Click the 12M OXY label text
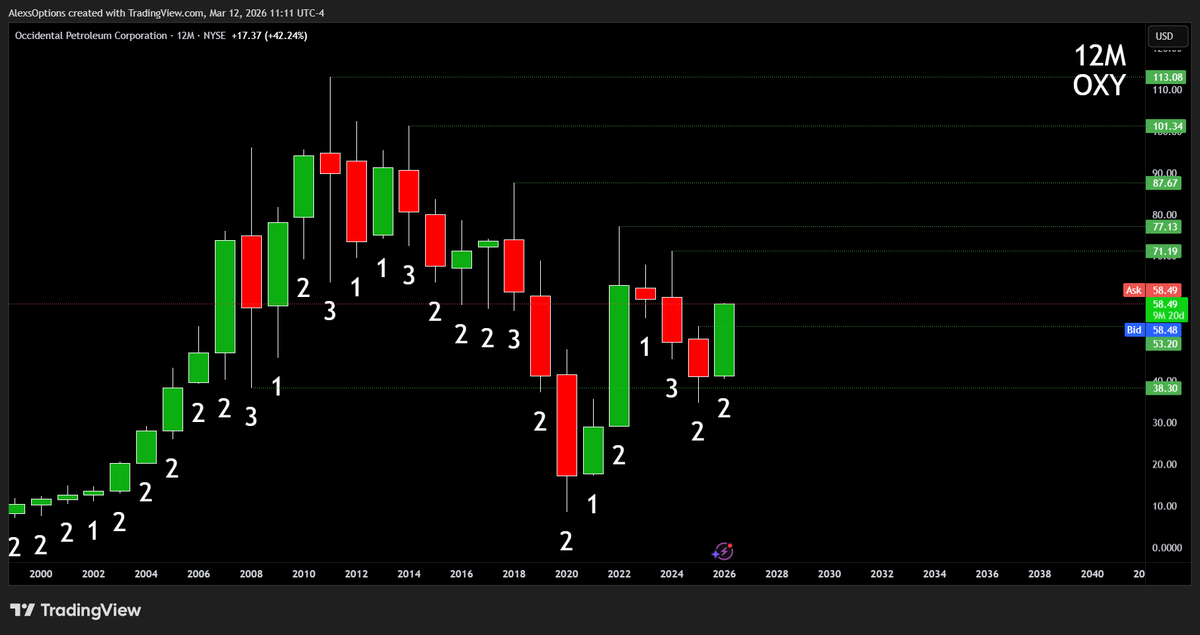 tap(1099, 71)
